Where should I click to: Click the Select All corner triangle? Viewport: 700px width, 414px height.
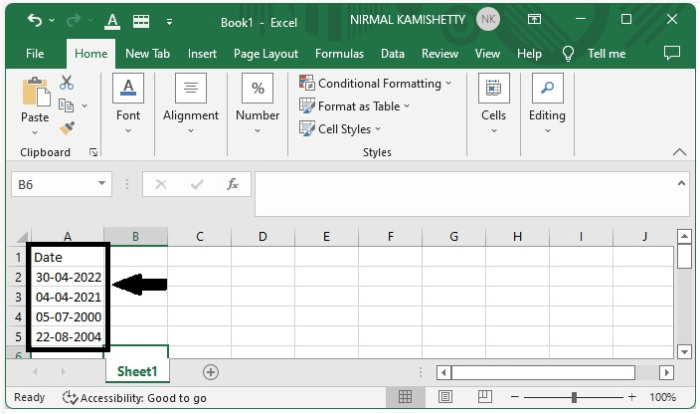point(21,237)
